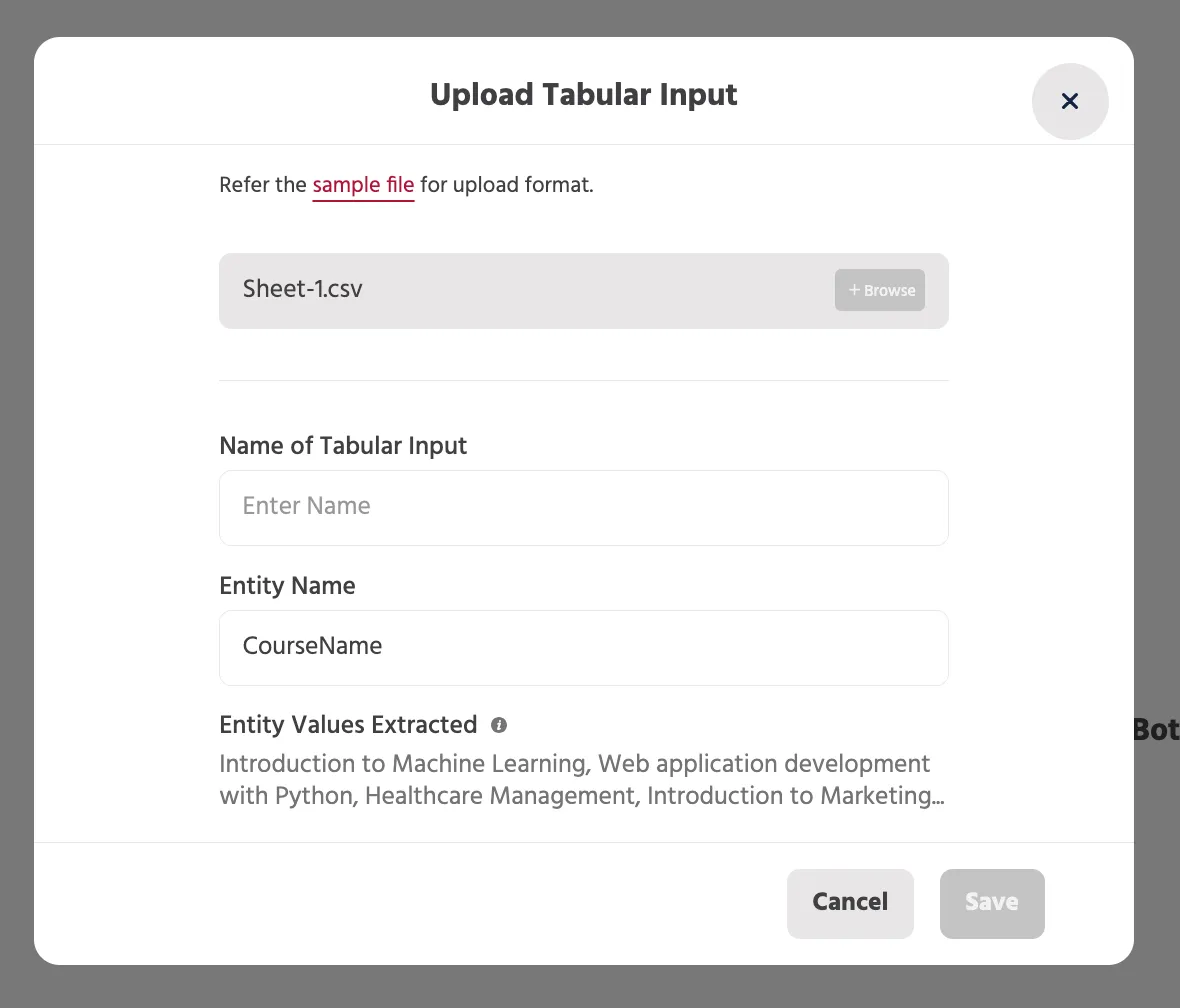Click the Entity Name label

pyautogui.click(x=287, y=586)
